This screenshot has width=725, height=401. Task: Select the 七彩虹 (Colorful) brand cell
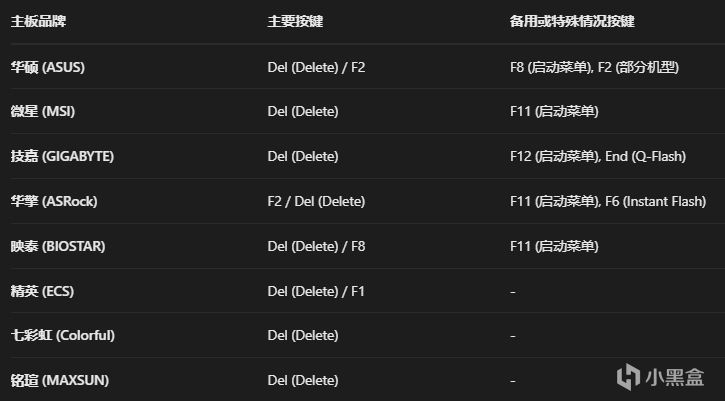(63, 335)
